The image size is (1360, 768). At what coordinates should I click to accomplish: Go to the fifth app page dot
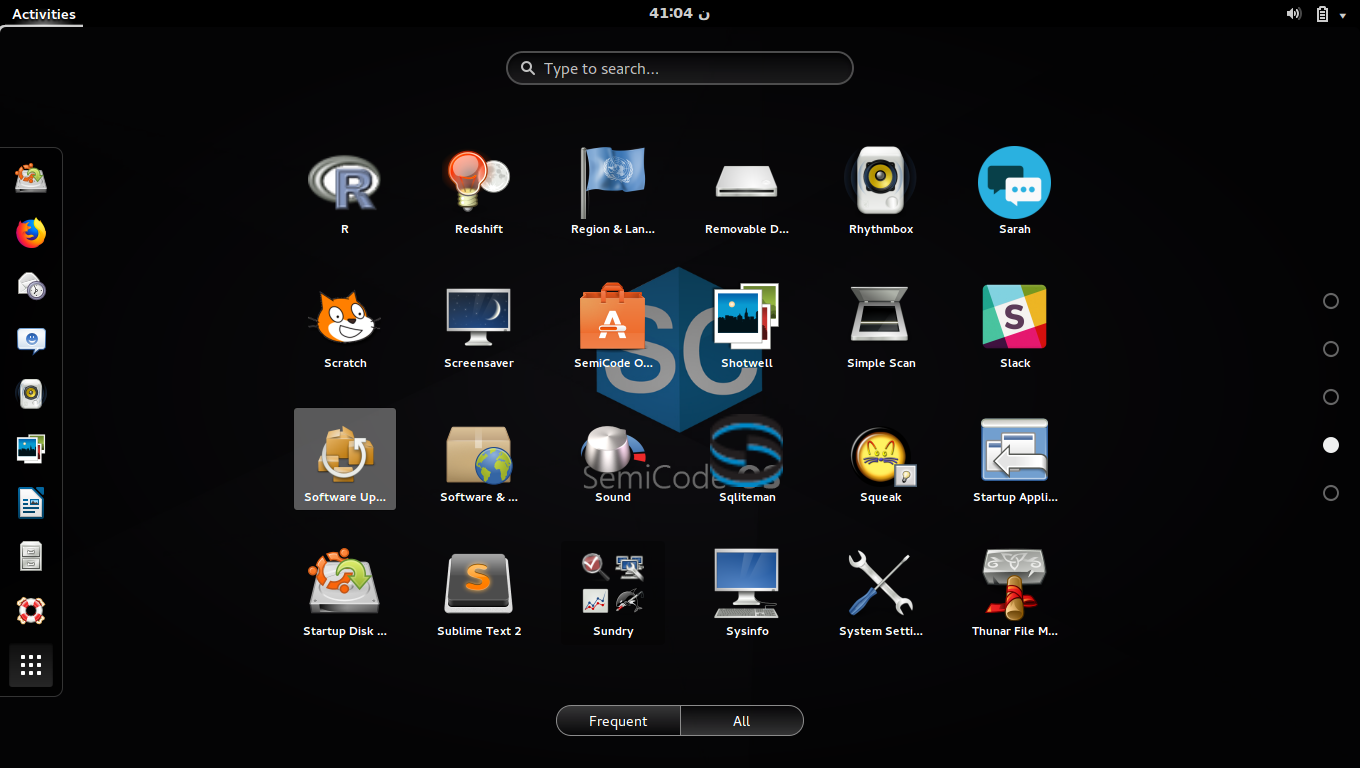click(x=1331, y=493)
